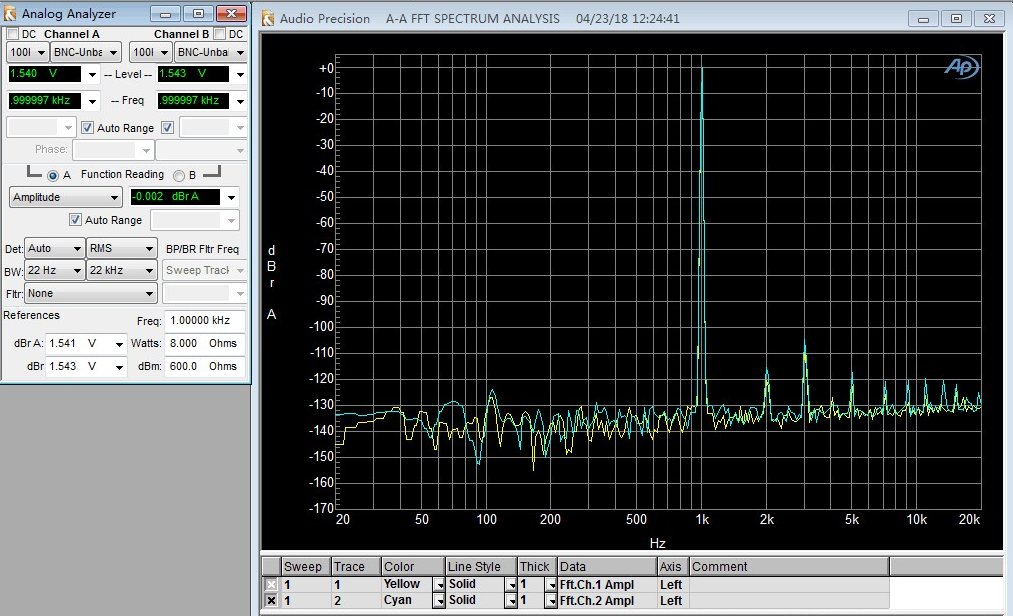Click the Left axis cell for trace 1
This screenshot has width=1013, height=616.
673,584
